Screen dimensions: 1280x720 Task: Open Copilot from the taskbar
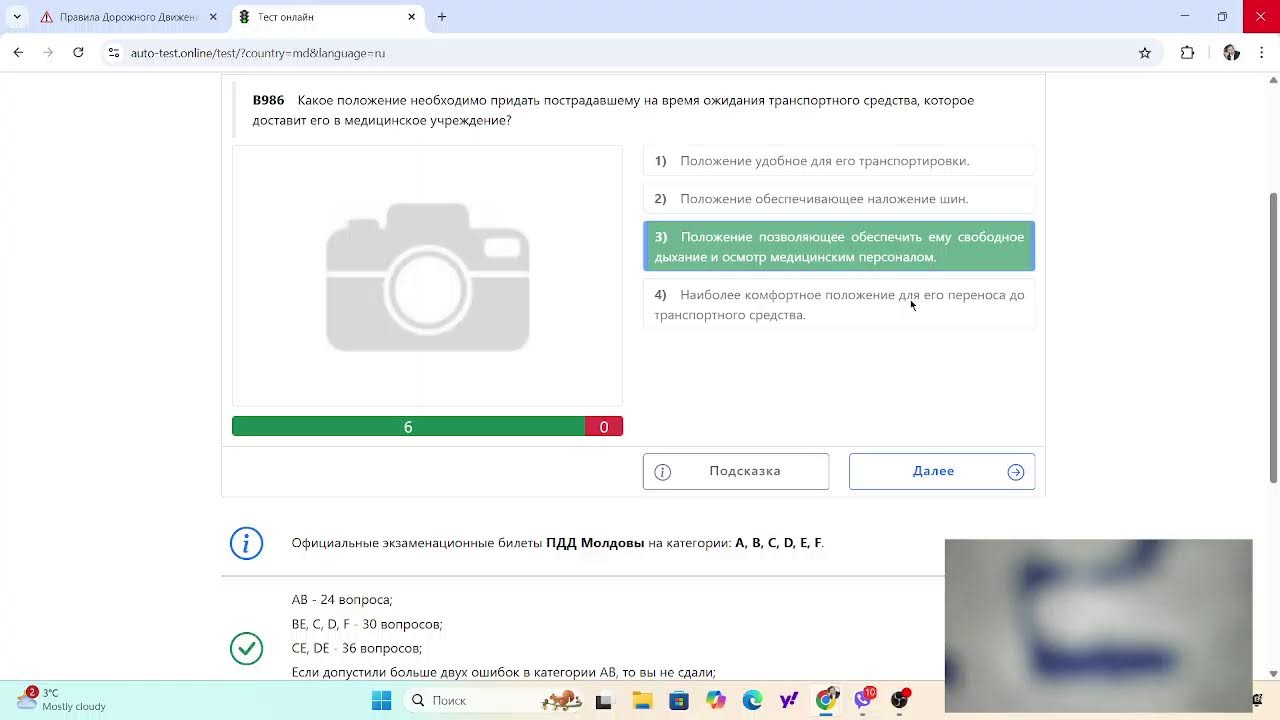coord(716,701)
